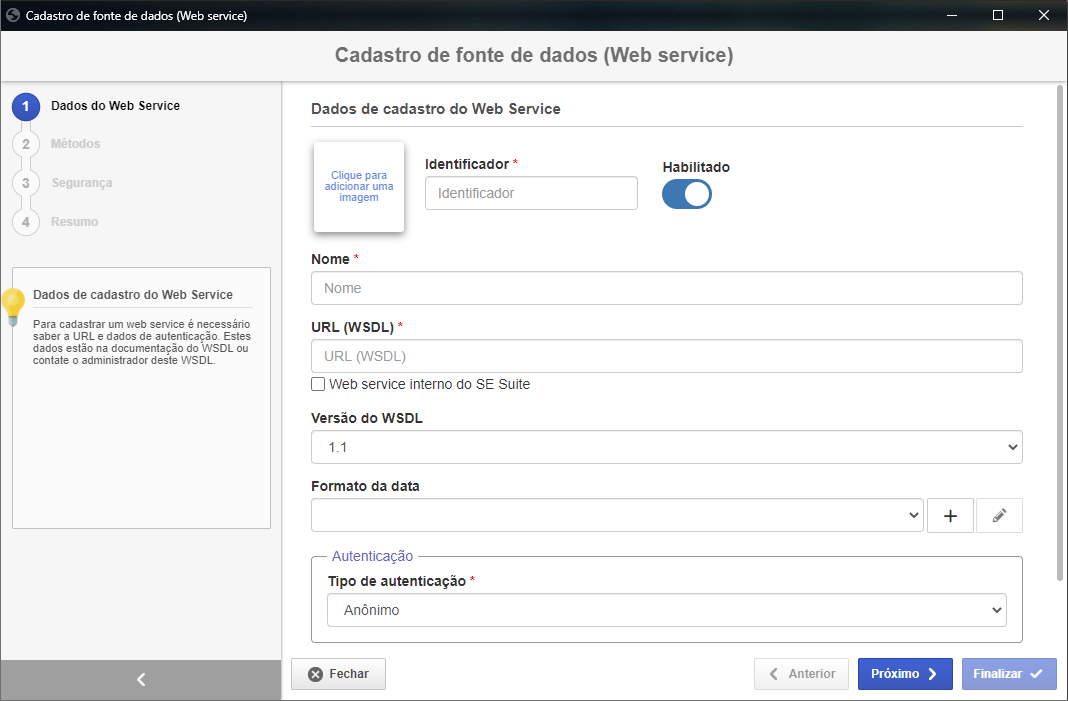Click the Versão do WSDL label
This screenshot has height=701, width=1068.
pyautogui.click(x=366, y=418)
